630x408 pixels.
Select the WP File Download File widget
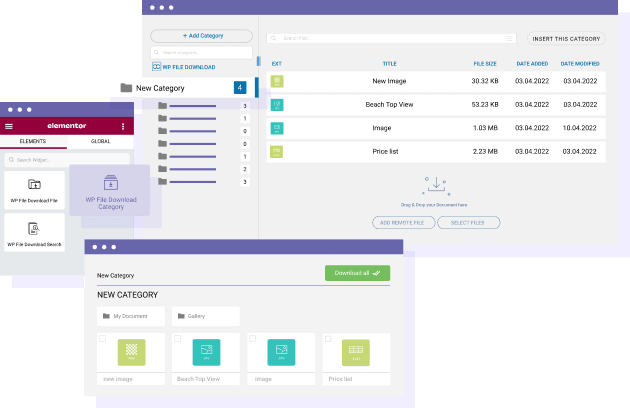coord(34,190)
